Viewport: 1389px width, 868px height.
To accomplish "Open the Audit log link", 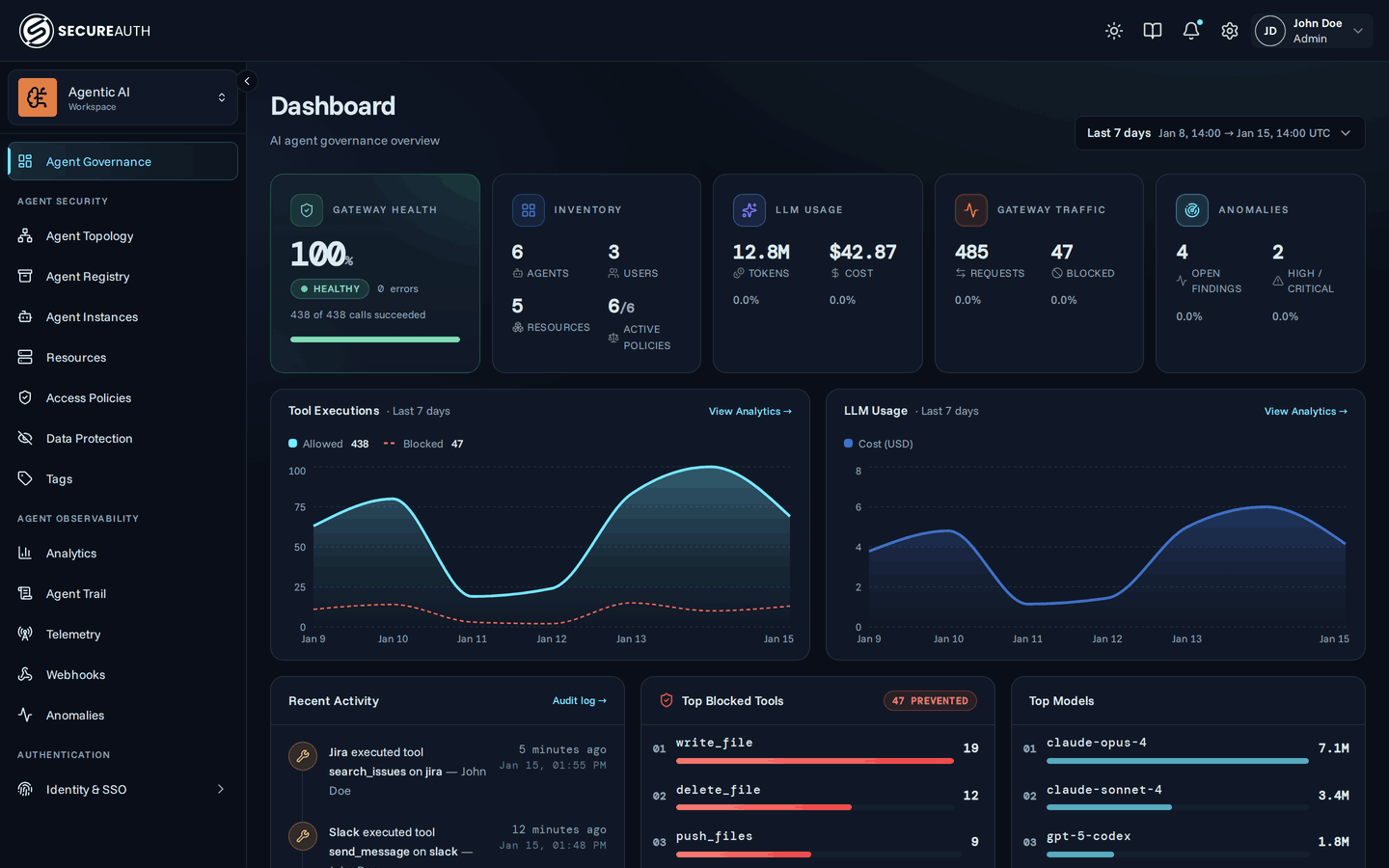I will pyautogui.click(x=580, y=701).
